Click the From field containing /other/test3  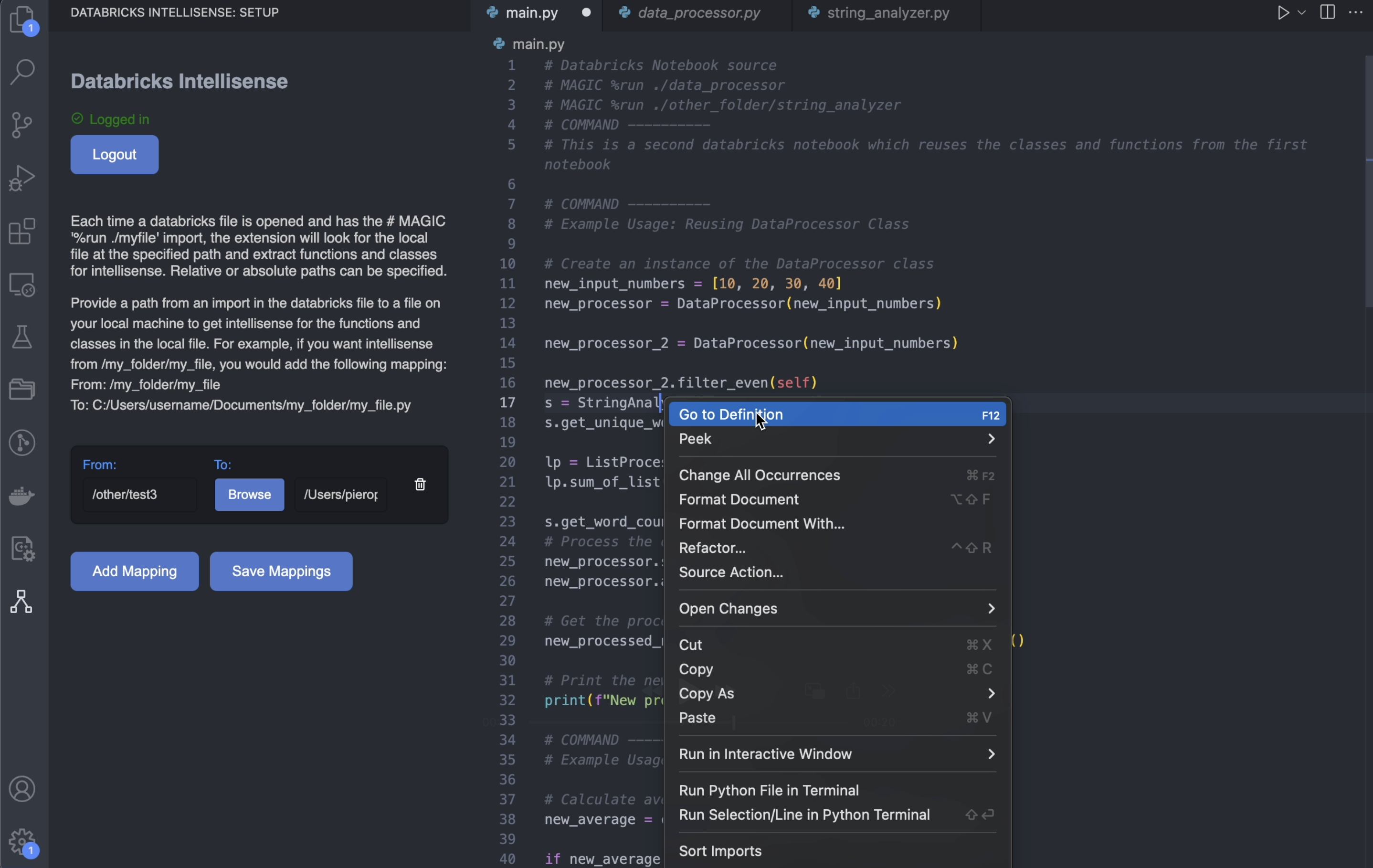tap(140, 495)
